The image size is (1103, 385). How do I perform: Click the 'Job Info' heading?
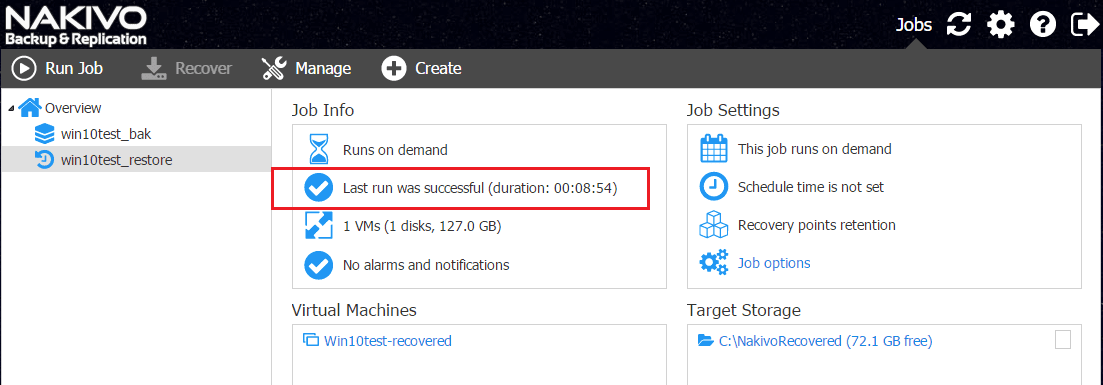tap(323, 111)
